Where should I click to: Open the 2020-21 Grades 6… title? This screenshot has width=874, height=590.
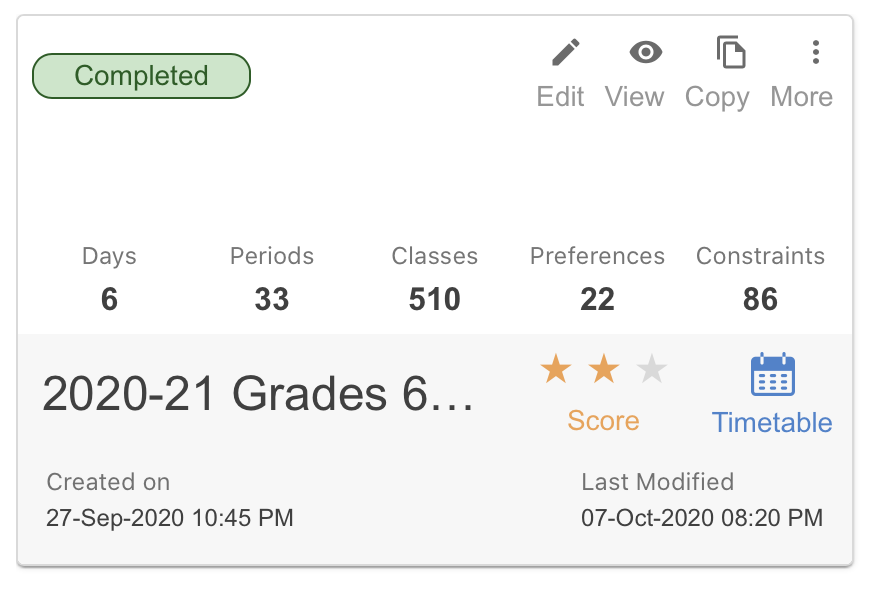coord(258,394)
